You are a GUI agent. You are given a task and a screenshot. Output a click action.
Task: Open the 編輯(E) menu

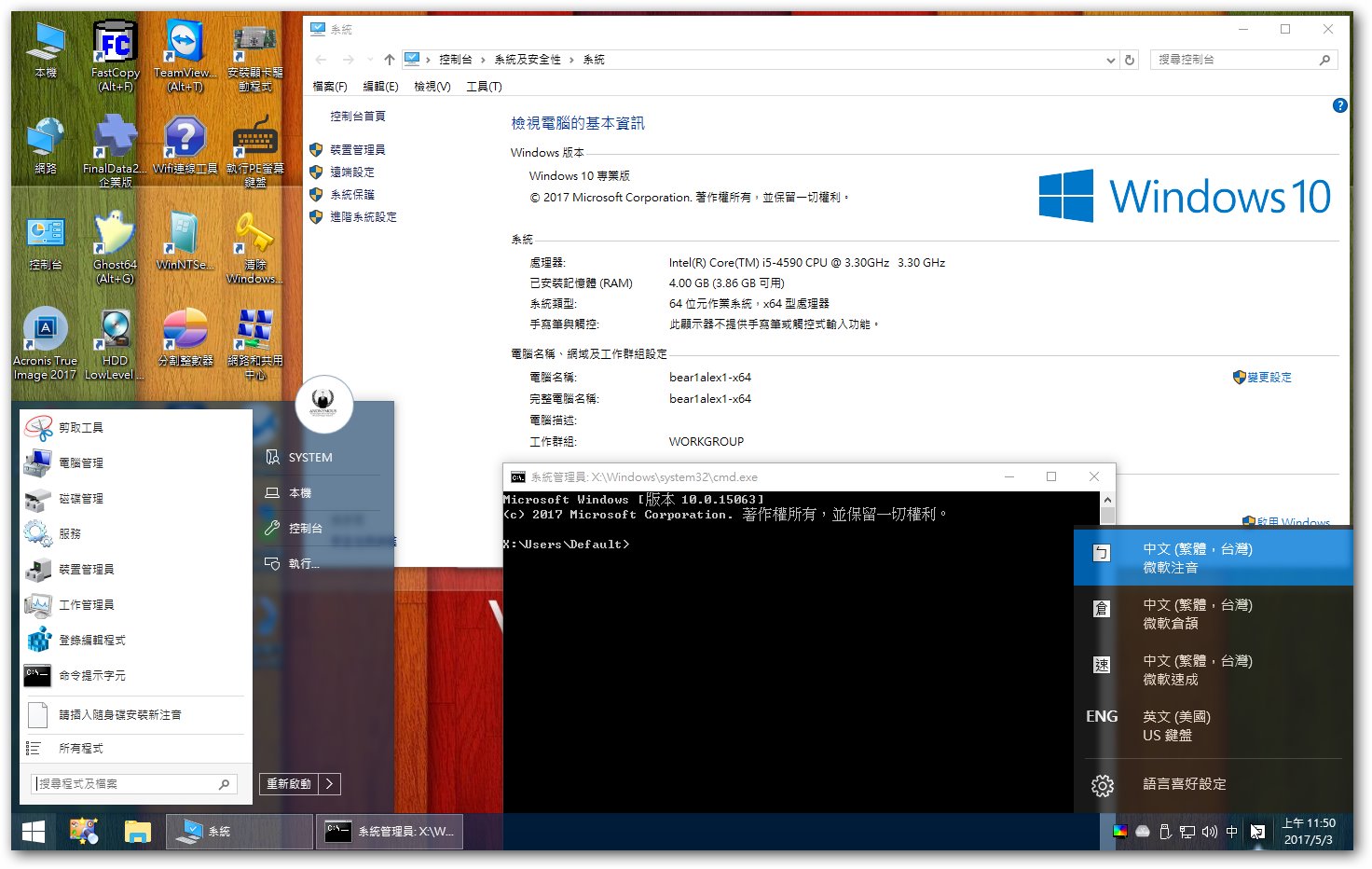tap(380, 87)
